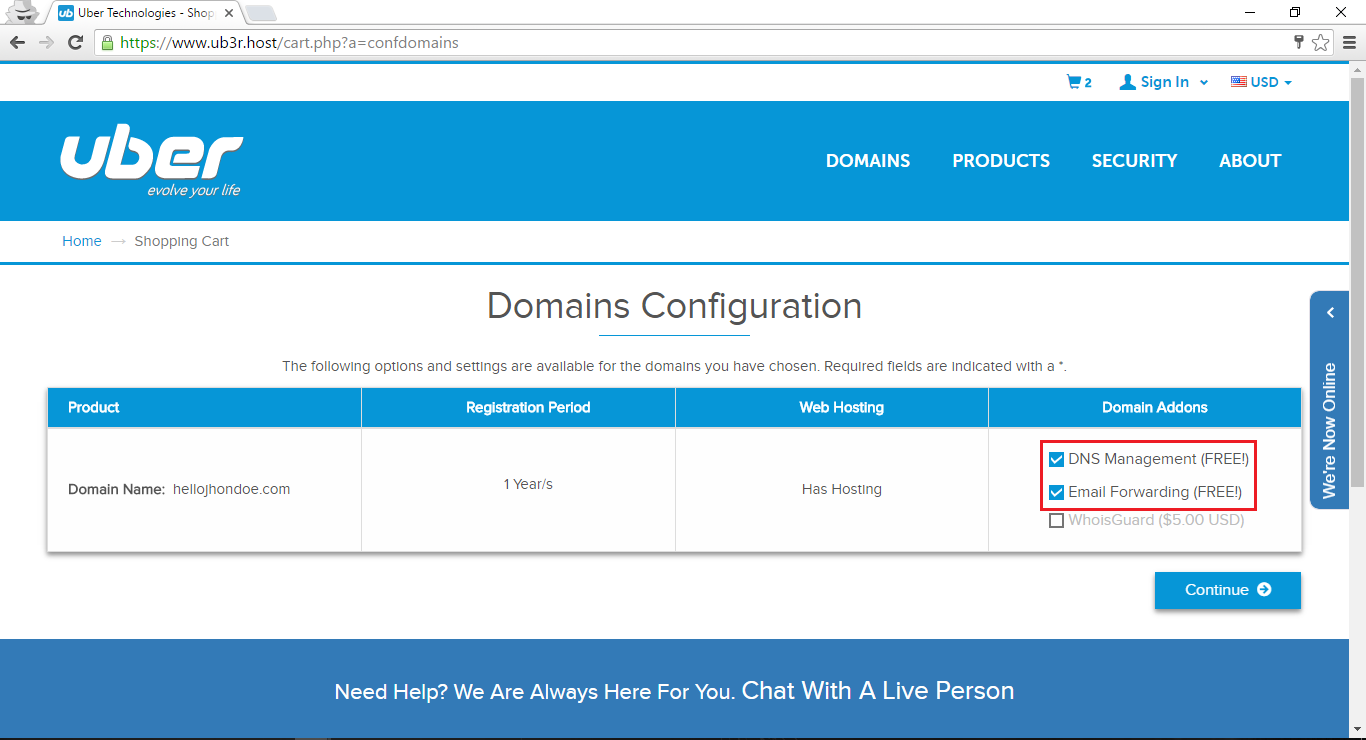Reload the page with refresh icon

pos(75,42)
